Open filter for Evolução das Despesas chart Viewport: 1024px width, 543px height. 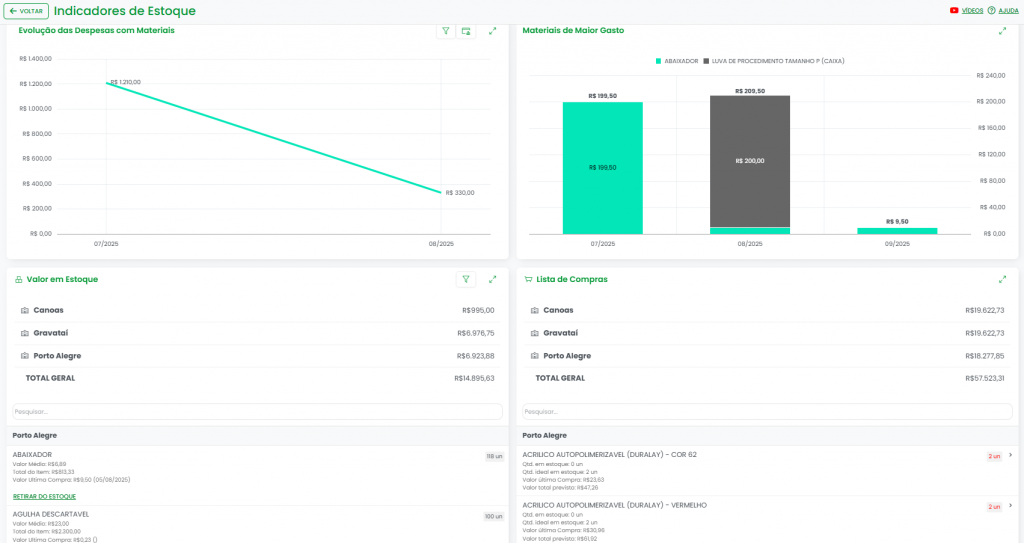pos(445,31)
